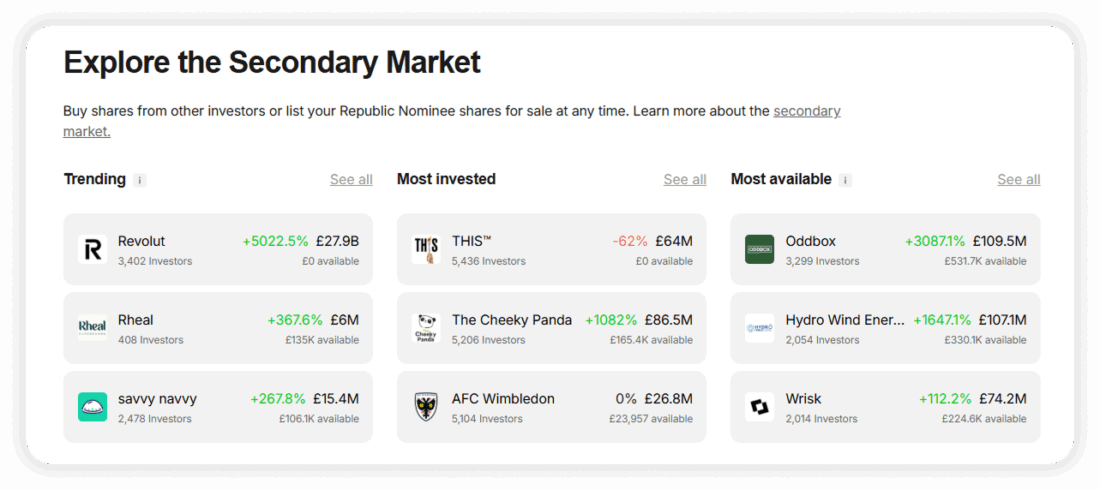The width and height of the screenshot is (1100, 490).
Task: Show info icon next to Trending
Action: click(x=140, y=180)
